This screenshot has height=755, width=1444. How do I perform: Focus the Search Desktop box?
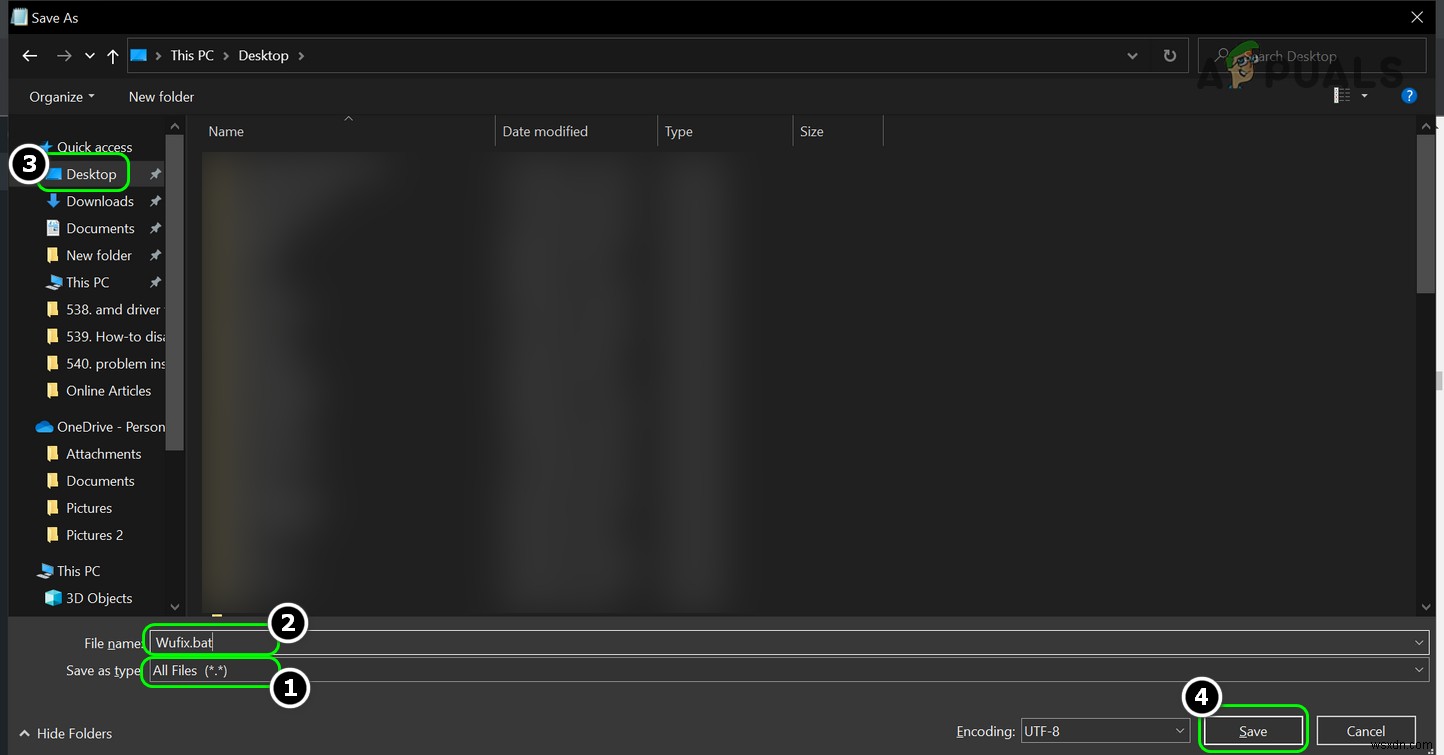[1312, 56]
